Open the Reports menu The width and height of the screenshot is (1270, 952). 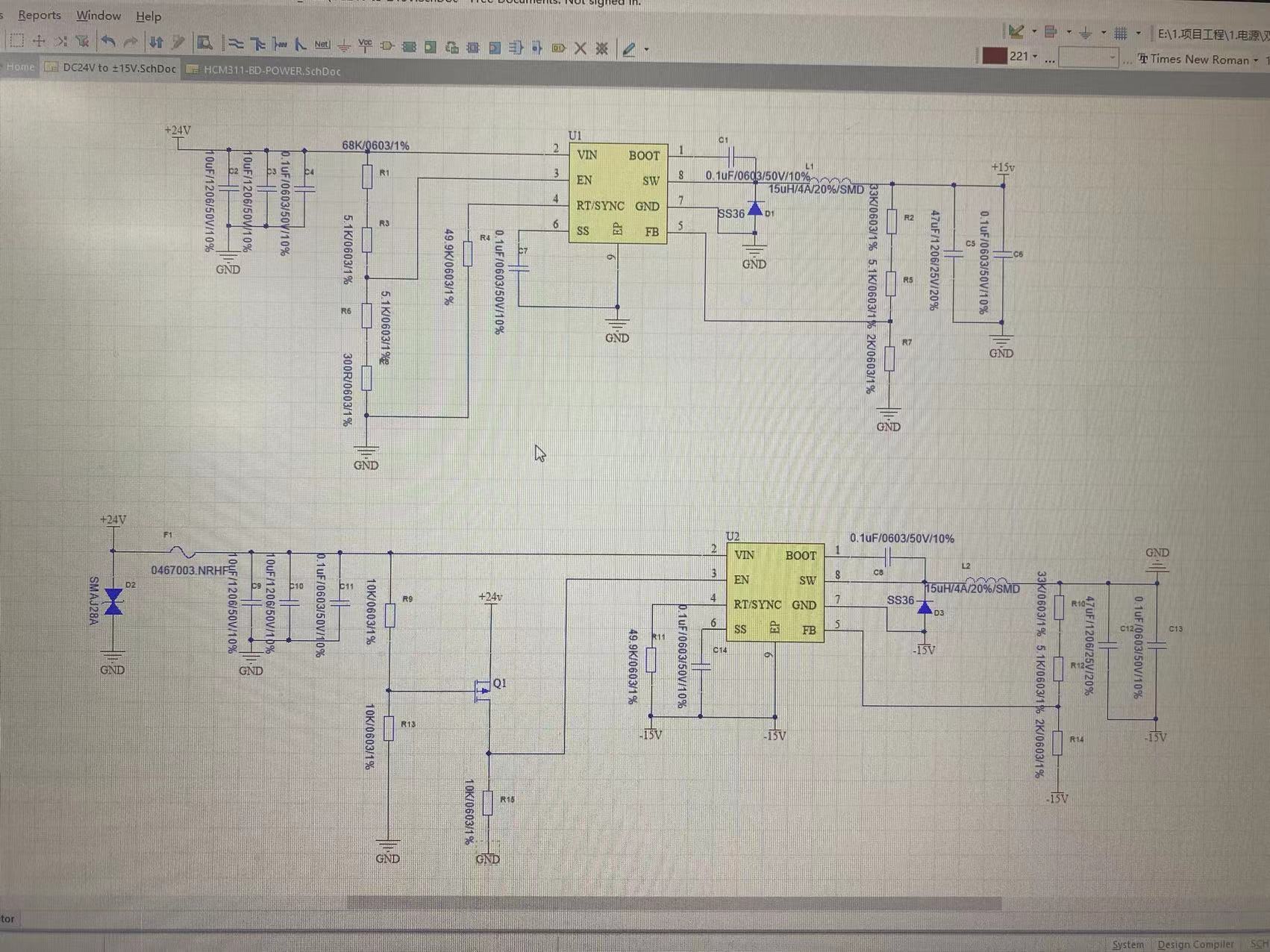point(40,15)
